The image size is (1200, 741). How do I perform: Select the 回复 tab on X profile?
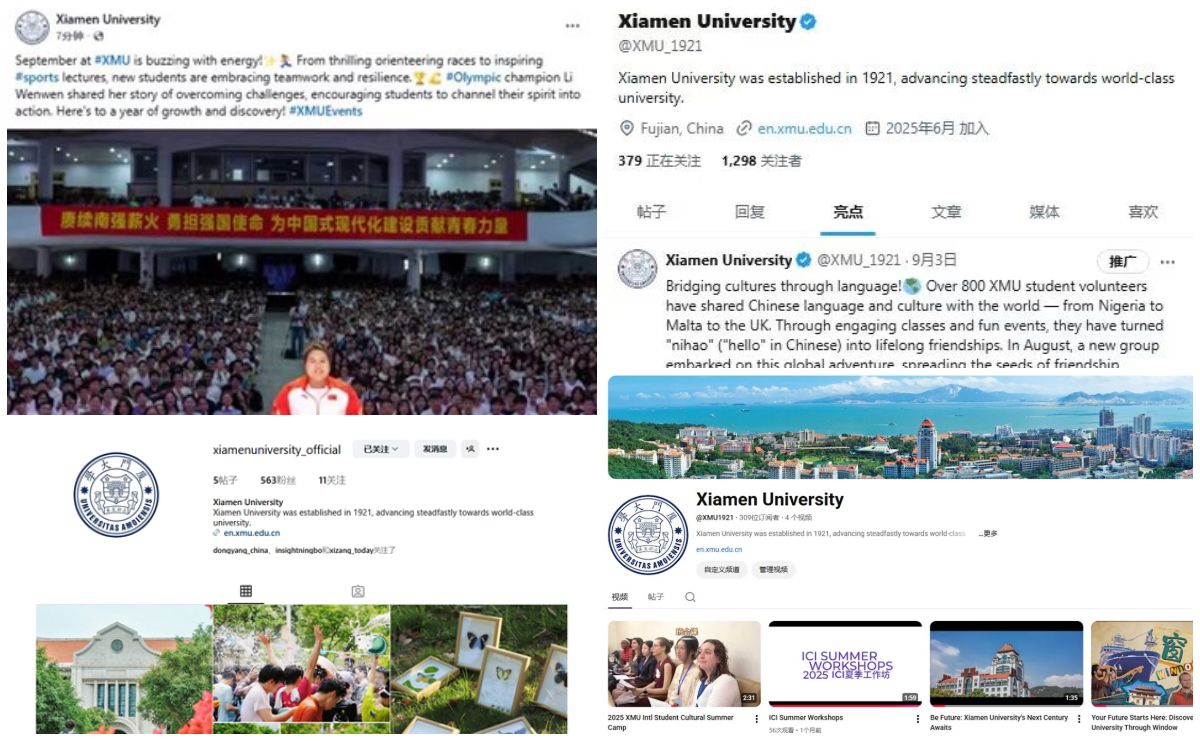point(750,212)
